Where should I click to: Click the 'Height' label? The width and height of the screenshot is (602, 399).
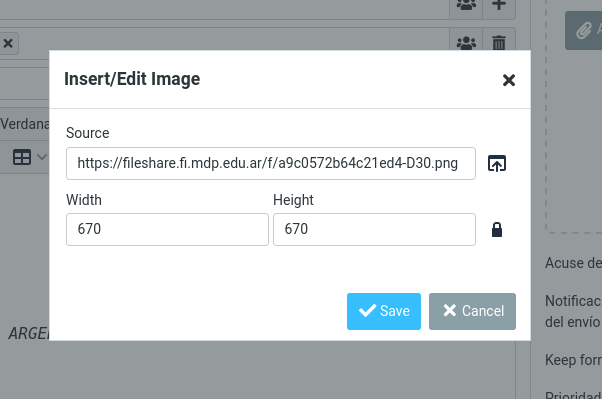pos(293,200)
